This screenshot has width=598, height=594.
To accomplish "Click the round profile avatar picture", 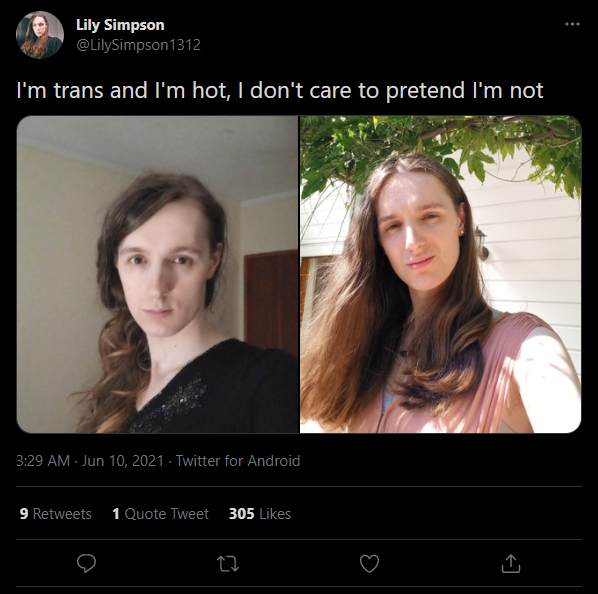I will (x=40, y=35).
